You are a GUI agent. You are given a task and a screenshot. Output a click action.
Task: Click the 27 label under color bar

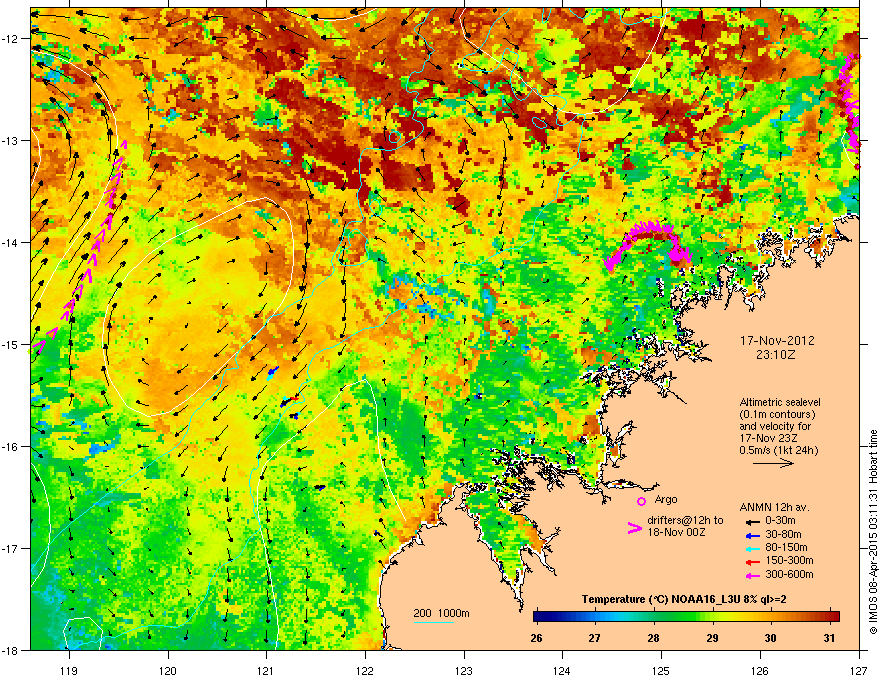(x=594, y=638)
